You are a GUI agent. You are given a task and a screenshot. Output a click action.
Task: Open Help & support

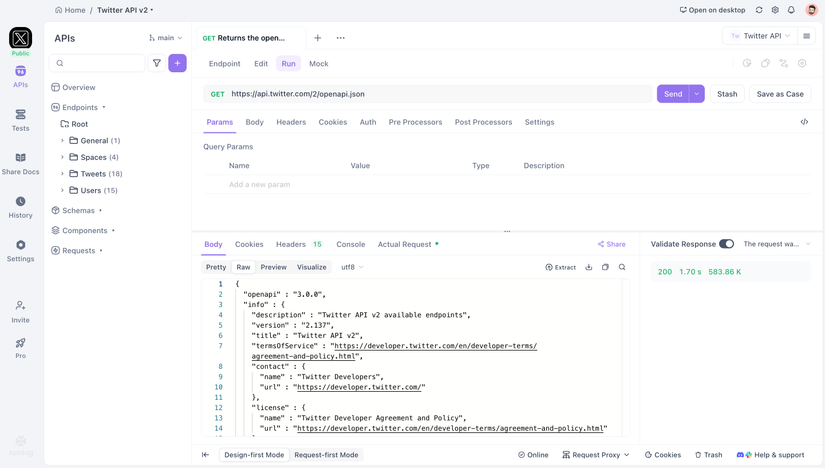[770, 455]
